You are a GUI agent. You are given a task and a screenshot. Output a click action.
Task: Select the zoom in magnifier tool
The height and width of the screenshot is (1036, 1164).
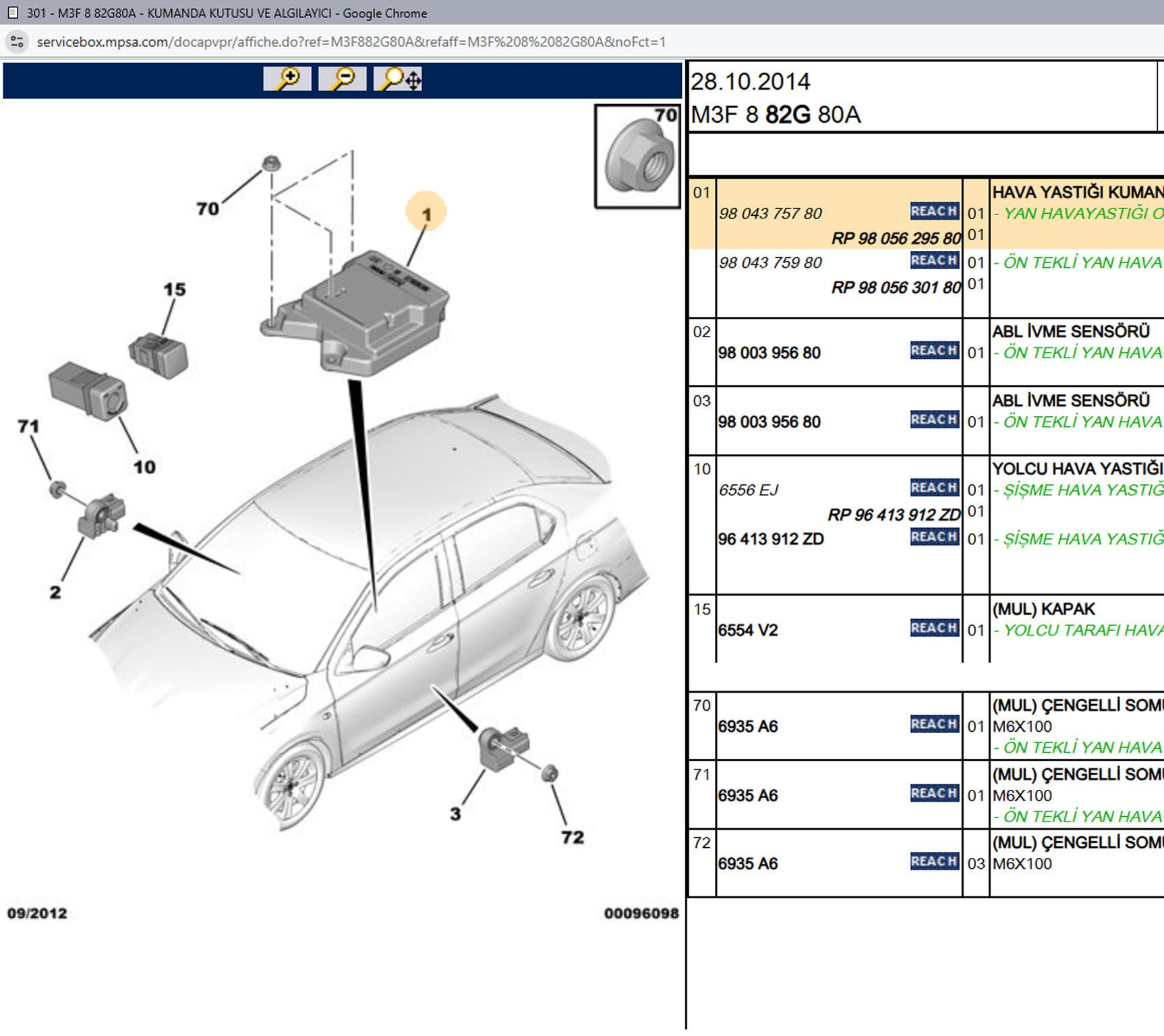click(288, 79)
